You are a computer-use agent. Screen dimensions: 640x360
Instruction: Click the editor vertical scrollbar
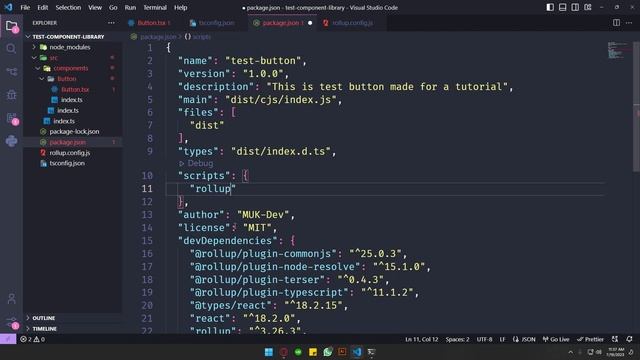coord(636,107)
